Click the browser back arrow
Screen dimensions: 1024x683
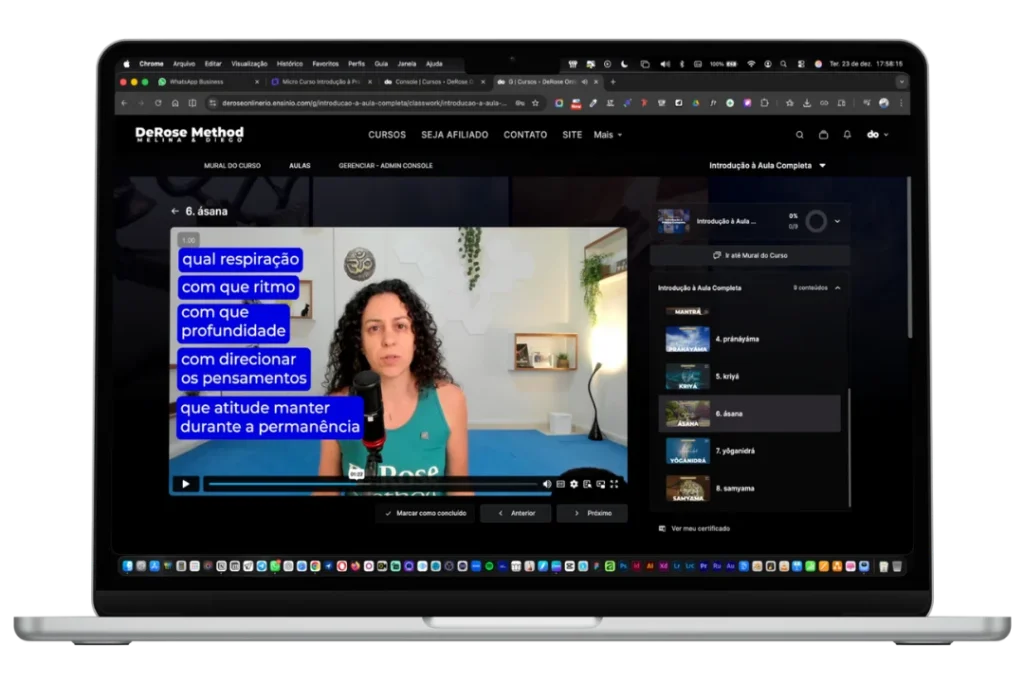pyautogui.click(x=124, y=103)
